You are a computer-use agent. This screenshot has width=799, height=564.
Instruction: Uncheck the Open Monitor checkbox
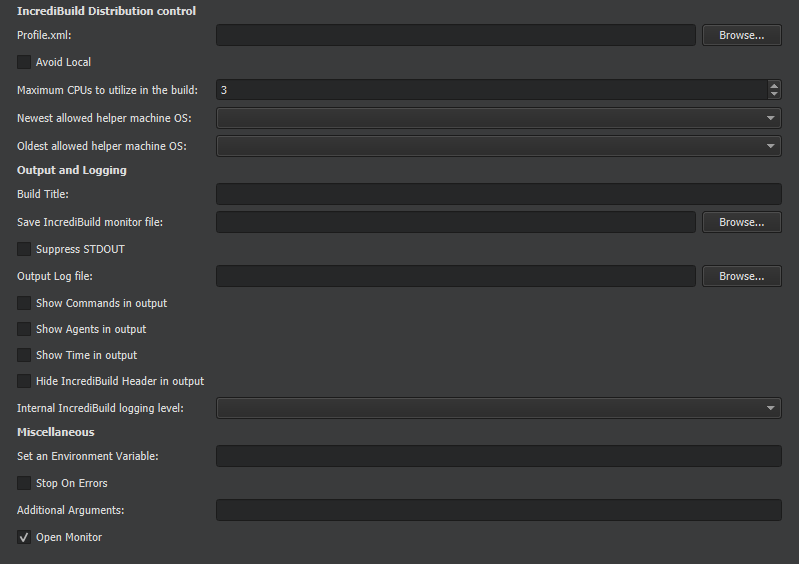tap(24, 537)
